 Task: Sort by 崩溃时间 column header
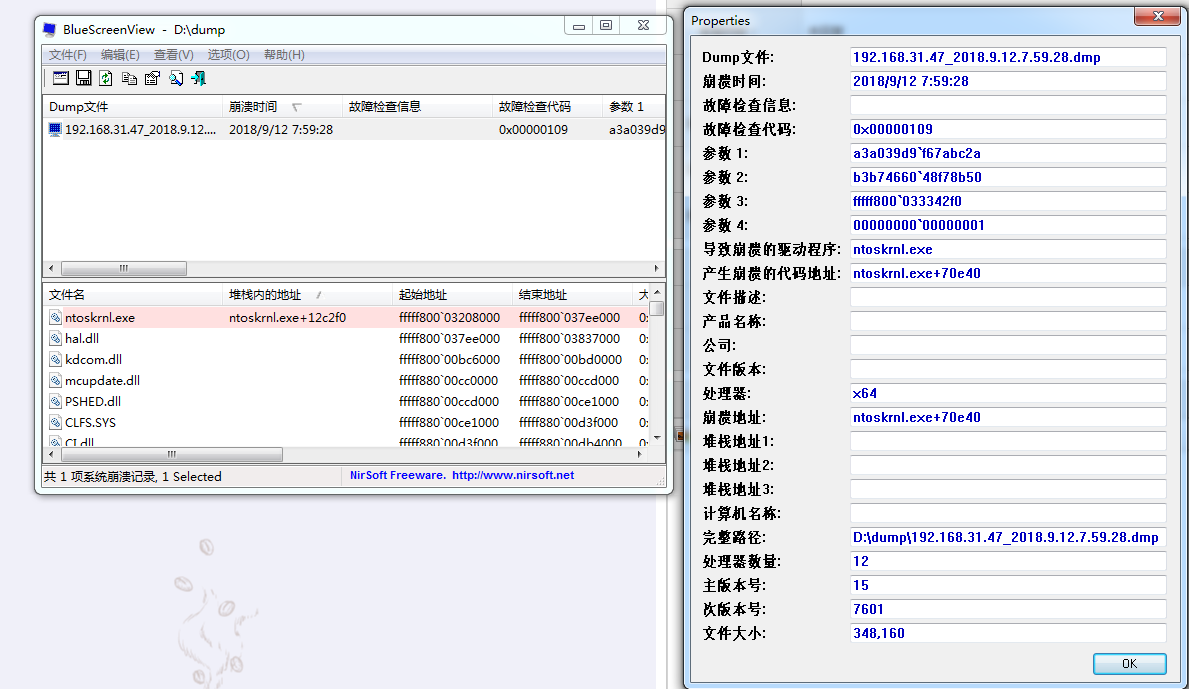(253, 107)
